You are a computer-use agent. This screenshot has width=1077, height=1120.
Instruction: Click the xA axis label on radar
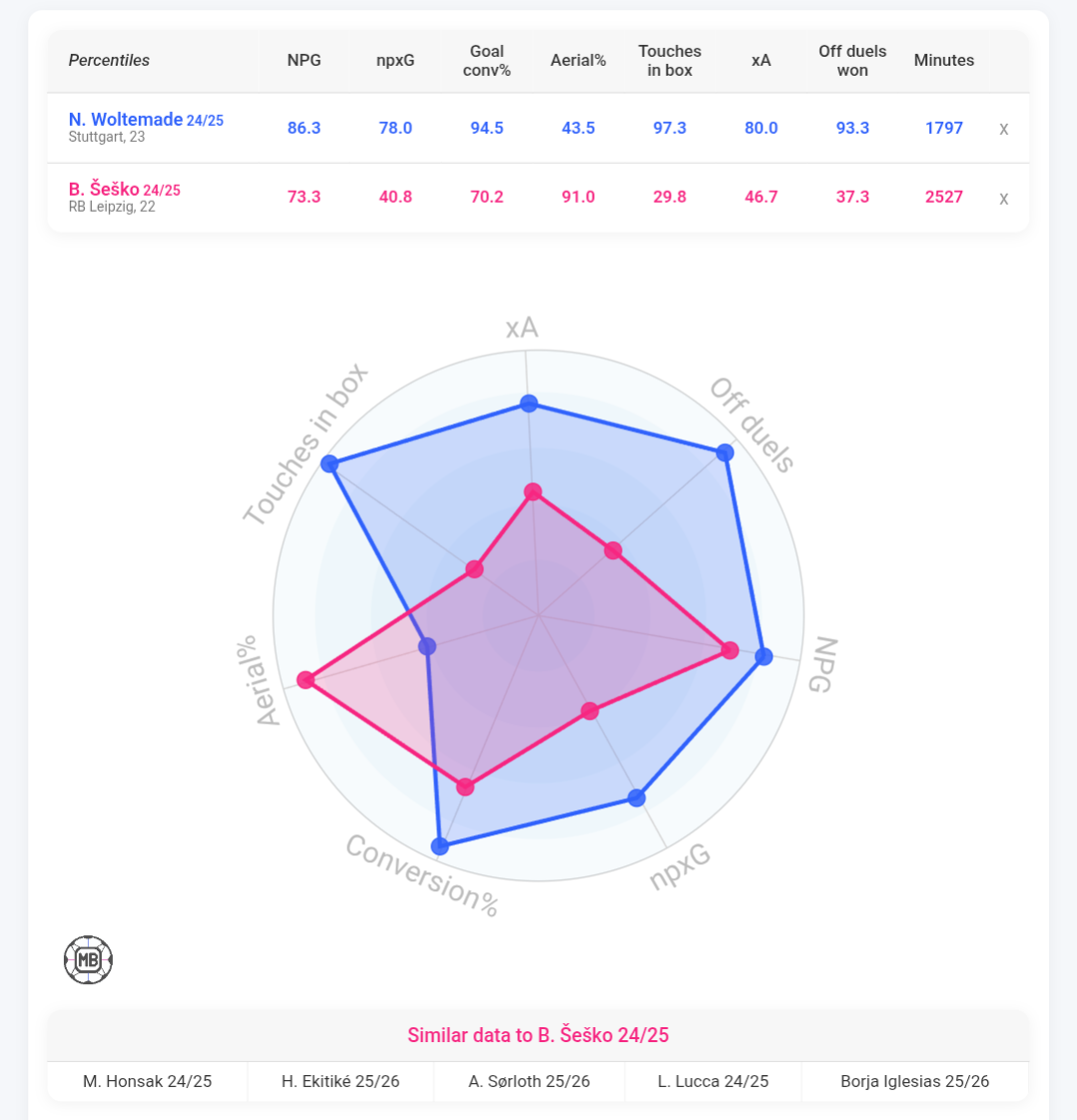pyautogui.click(x=522, y=327)
